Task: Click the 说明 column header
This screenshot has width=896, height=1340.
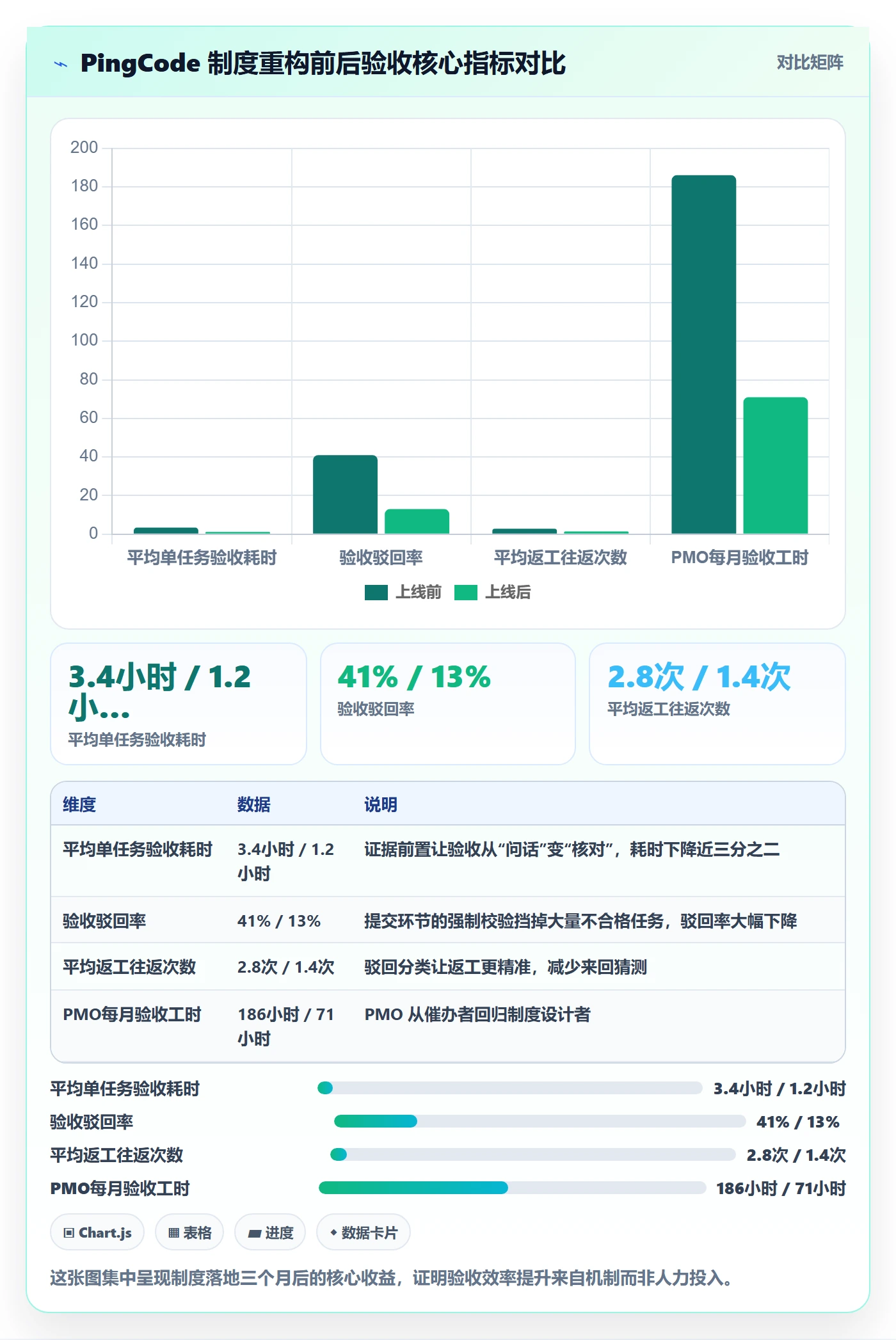Action: click(x=381, y=804)
